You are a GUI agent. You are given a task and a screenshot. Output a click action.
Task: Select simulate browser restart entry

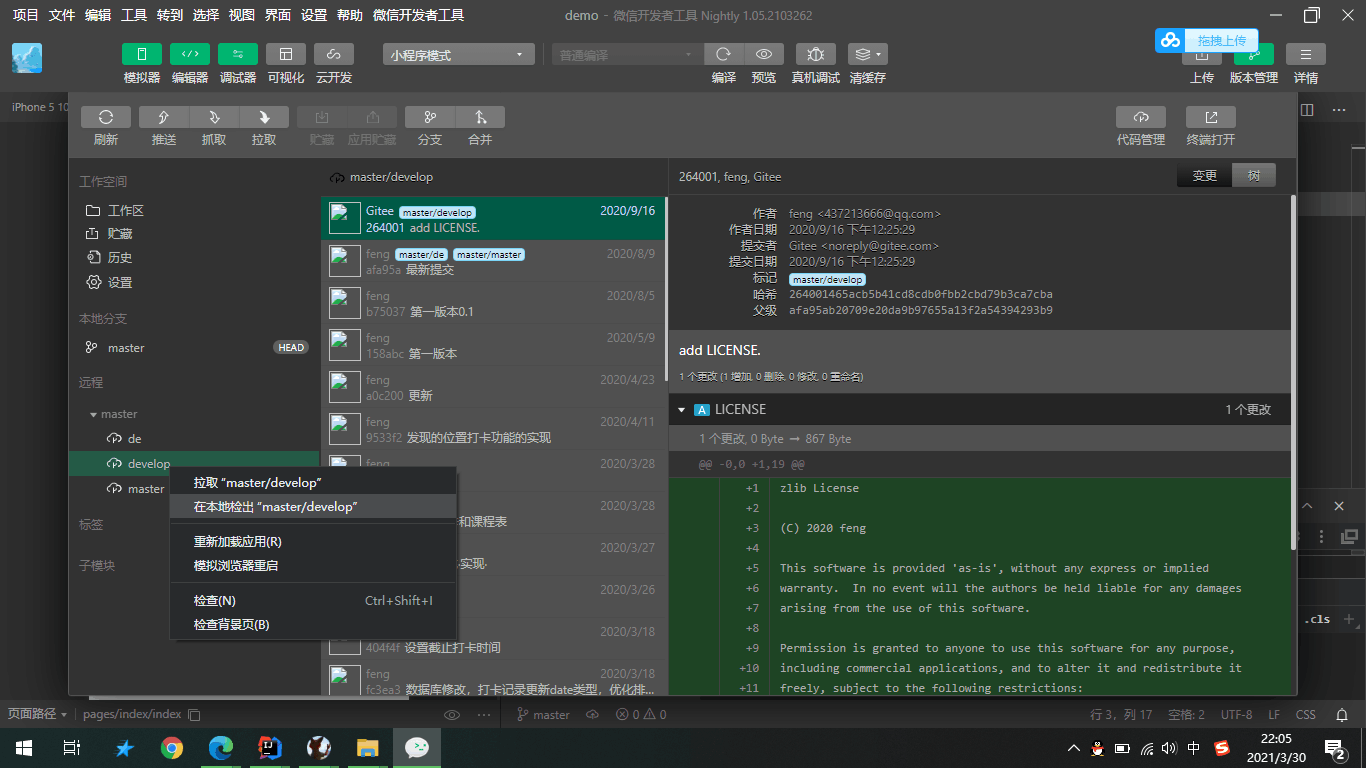313,565
